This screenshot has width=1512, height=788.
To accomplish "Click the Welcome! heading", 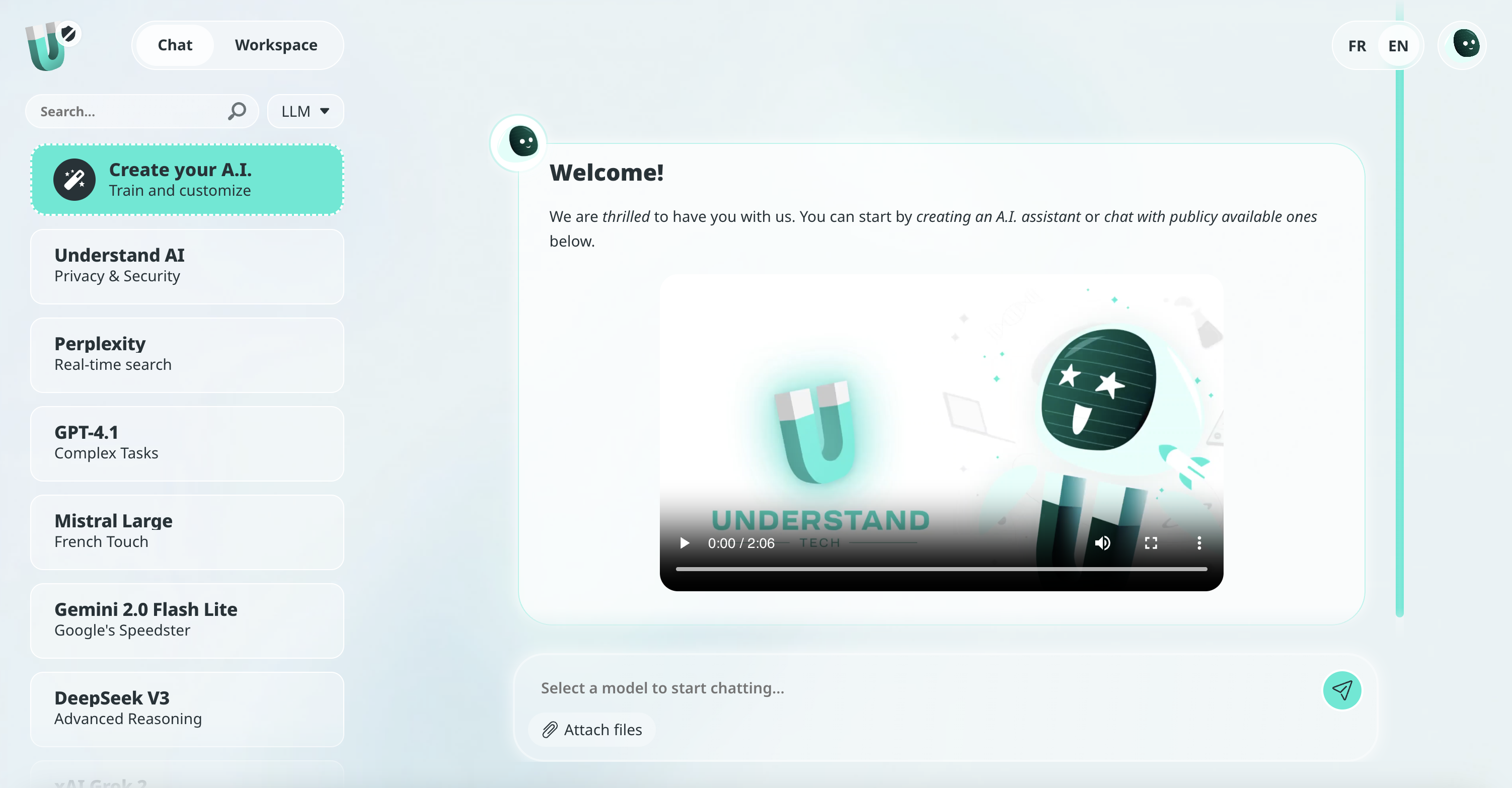I will 607,173.
